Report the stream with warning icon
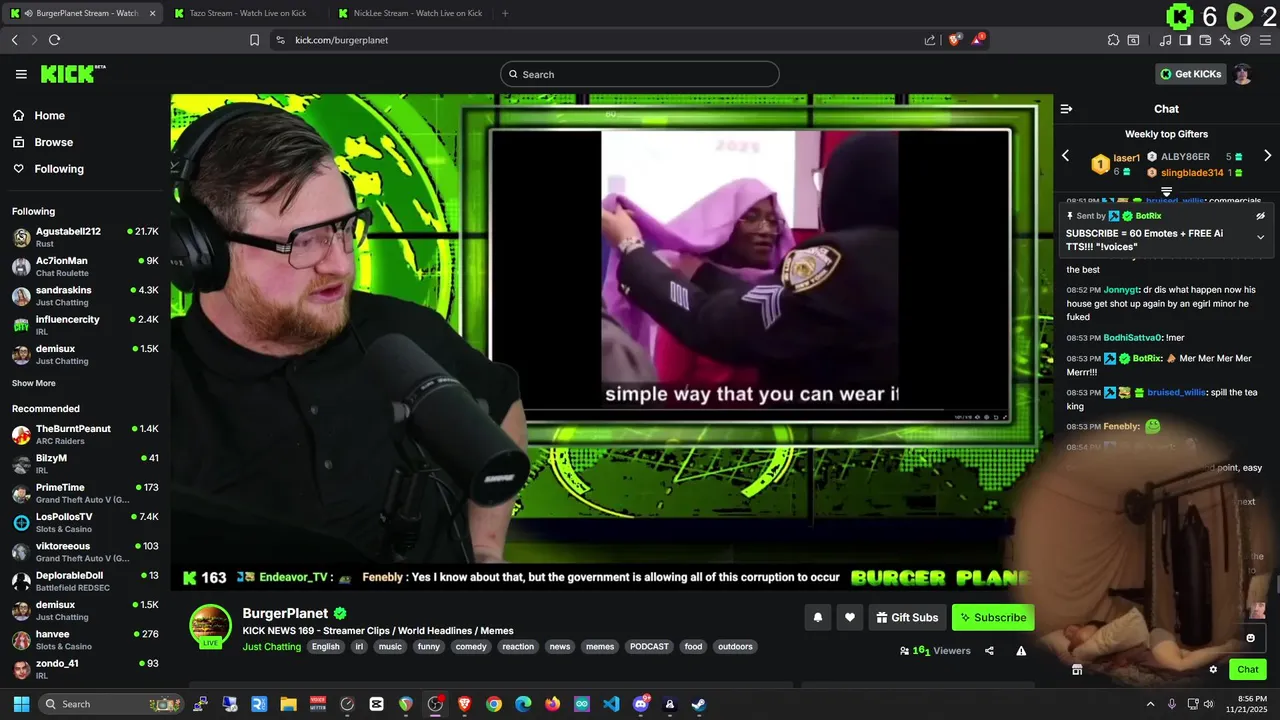1280x720 pixels. pyautogui.click(x=1021, y=651)
